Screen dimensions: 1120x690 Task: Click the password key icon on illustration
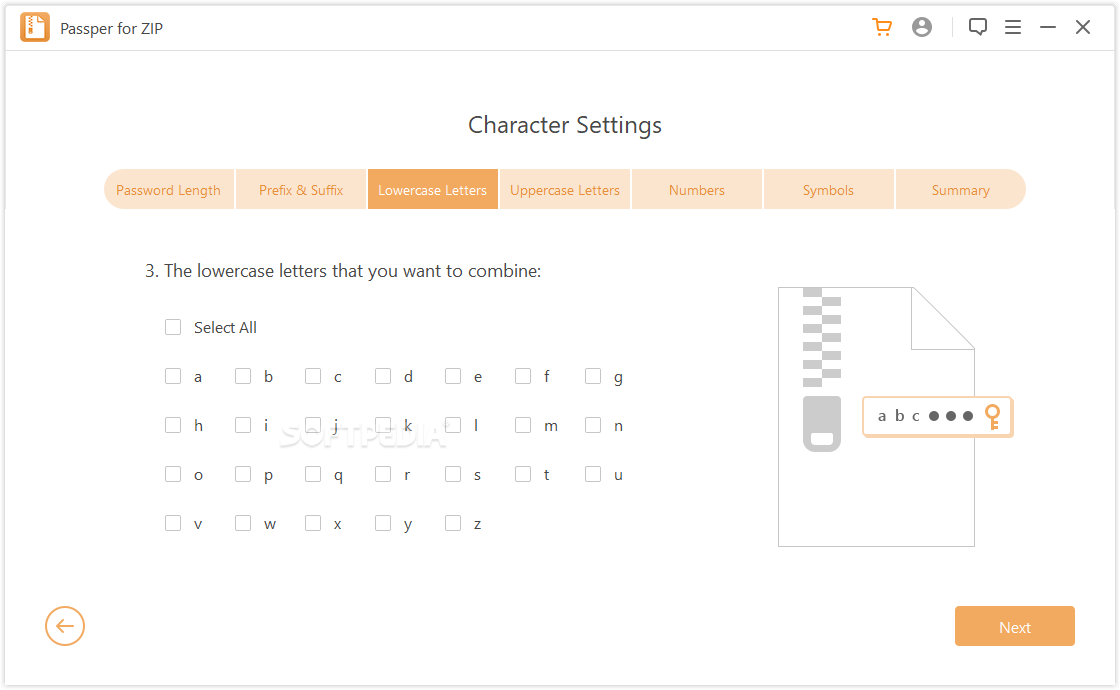point(992,416)
